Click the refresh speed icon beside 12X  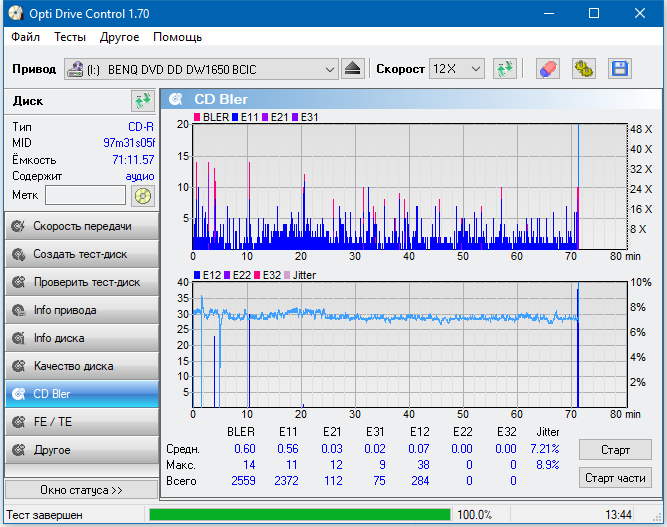[505, 69]
